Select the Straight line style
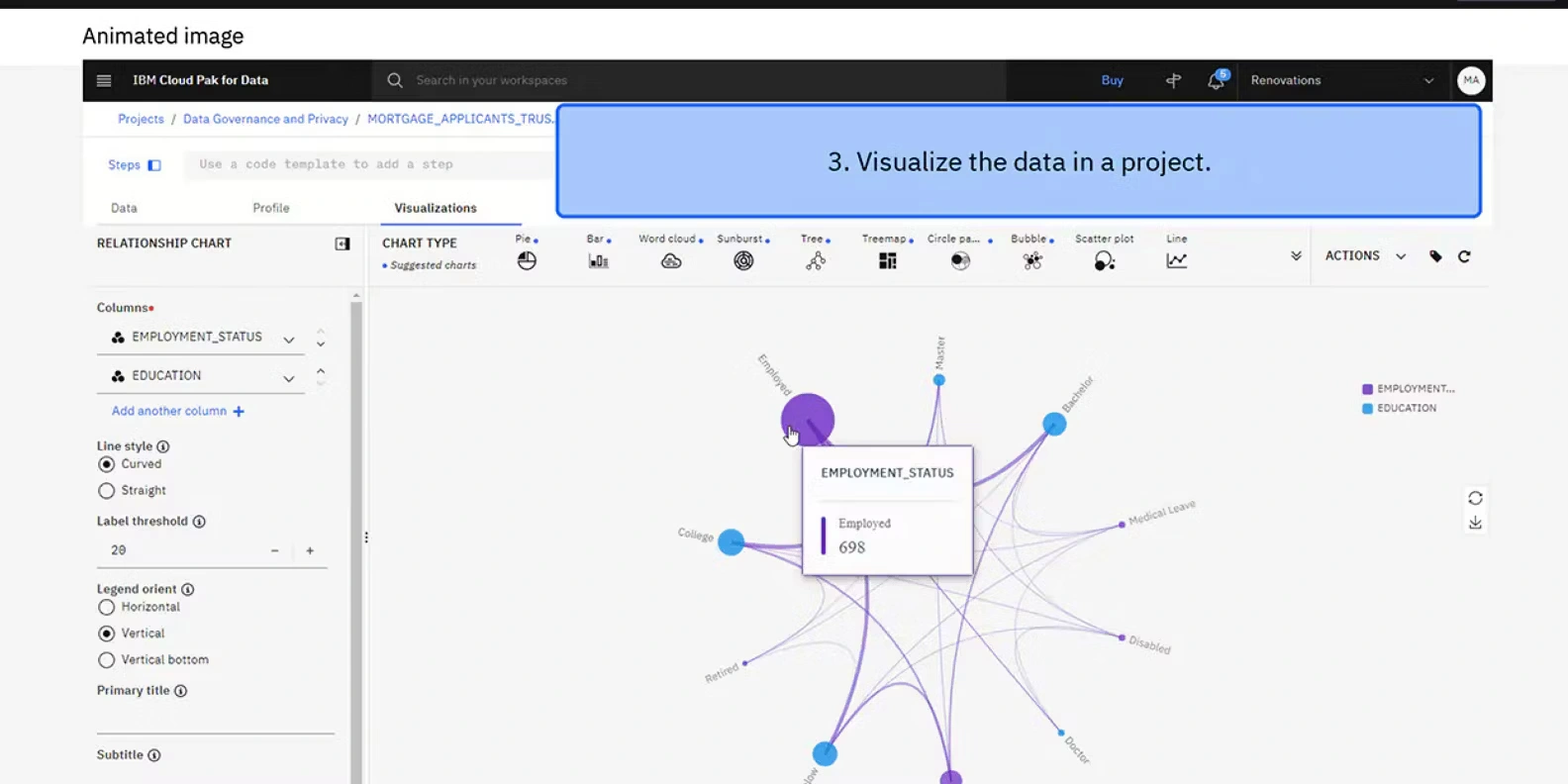This screenshot has height=784, width=1568. click(107, 491)
